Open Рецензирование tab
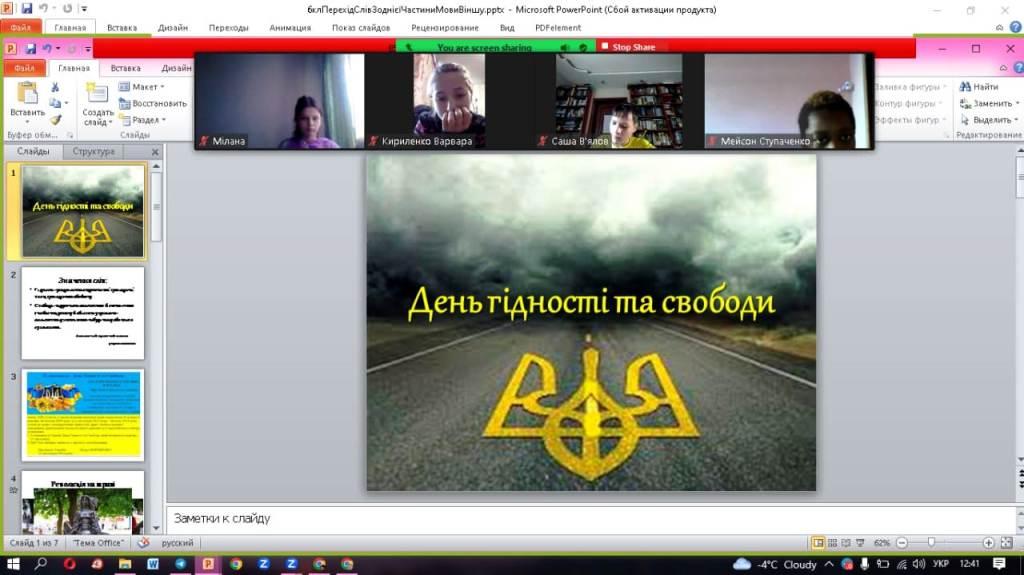 [x=445, y=27]
